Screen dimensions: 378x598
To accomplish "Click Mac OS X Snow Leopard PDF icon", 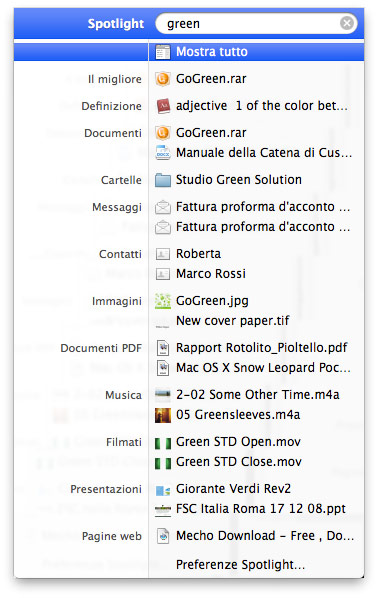I will tap(163, 368).
